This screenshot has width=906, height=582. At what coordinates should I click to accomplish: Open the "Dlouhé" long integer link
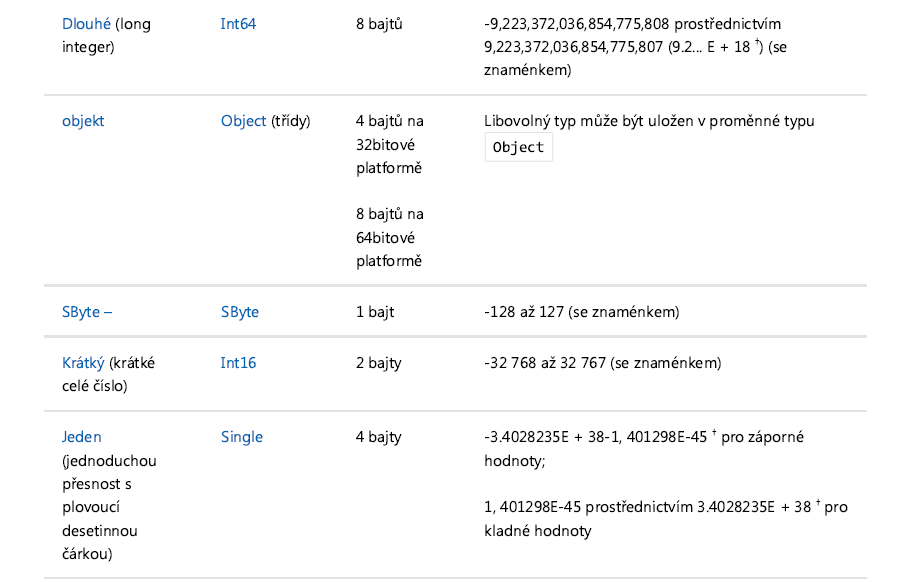[86, 23]
